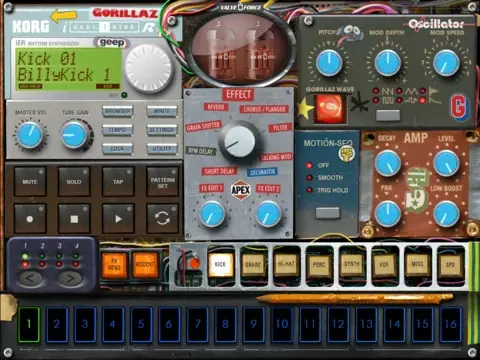Open the Settings button

162,130
